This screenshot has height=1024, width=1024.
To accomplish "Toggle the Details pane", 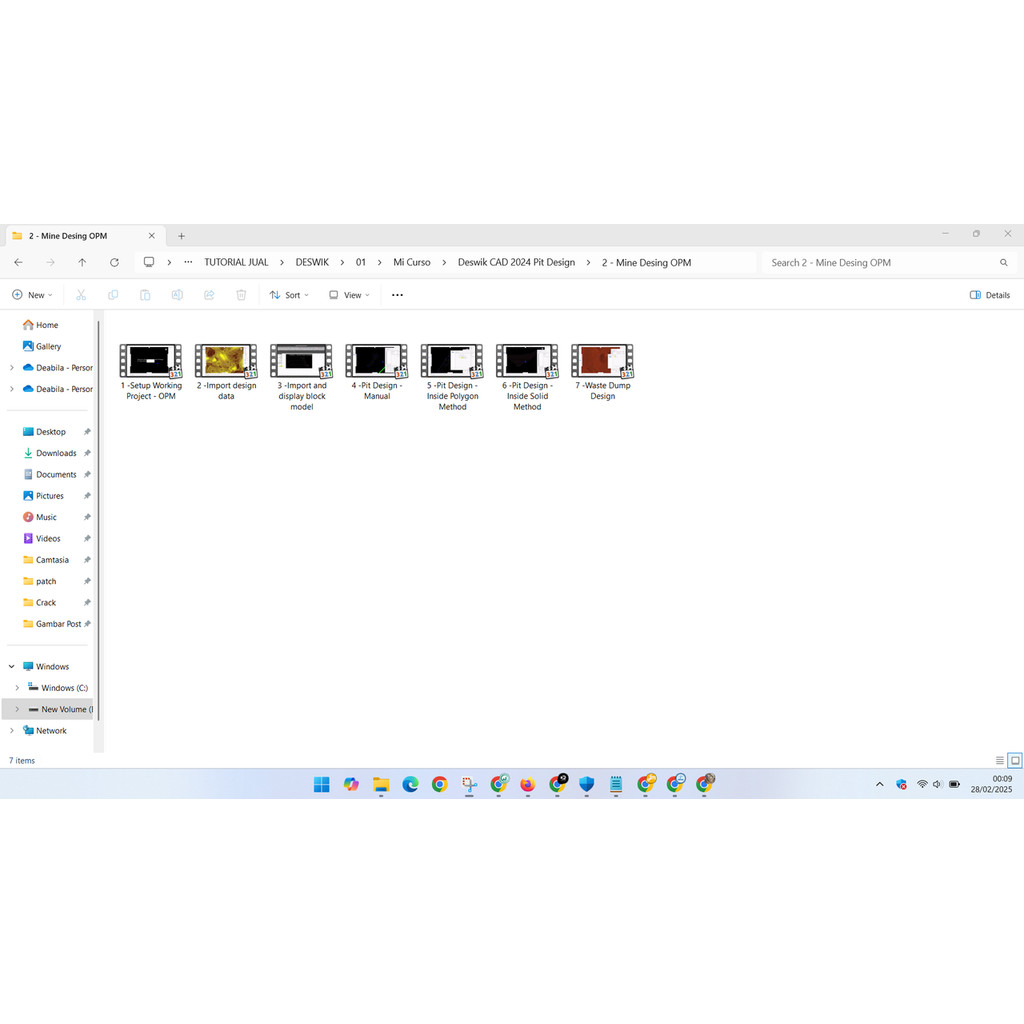I will pyautogui.click(x=990, y=295).
